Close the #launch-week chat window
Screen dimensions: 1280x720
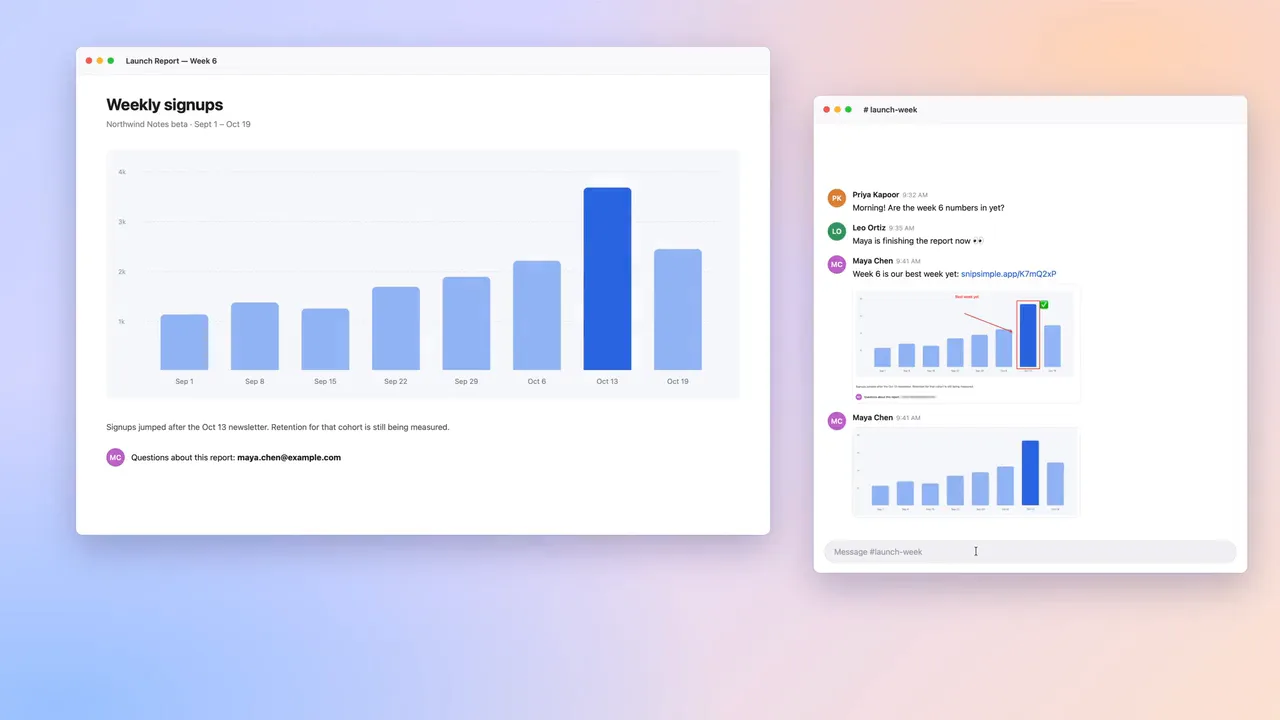click(x=827, y=110)
